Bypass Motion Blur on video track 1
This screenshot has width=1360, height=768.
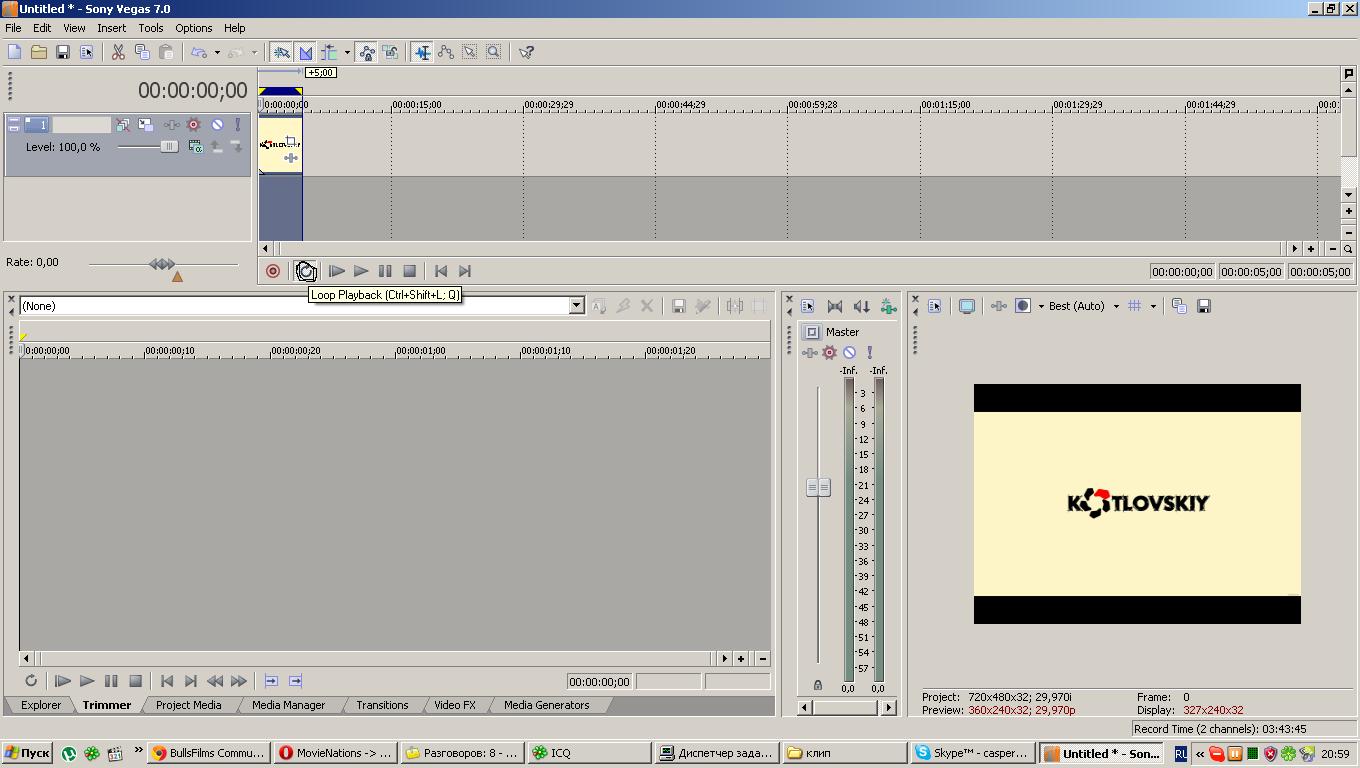122,125
